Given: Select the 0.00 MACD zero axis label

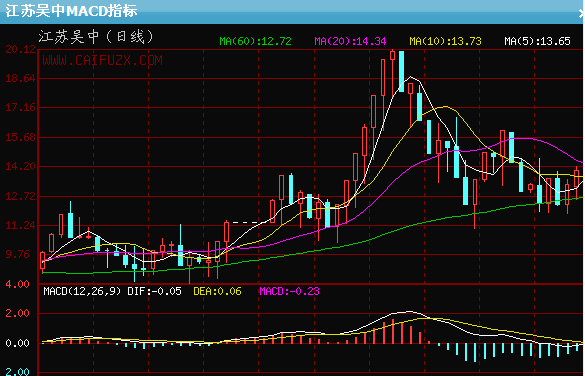Looking at the screenshot, I should point(17,343).
